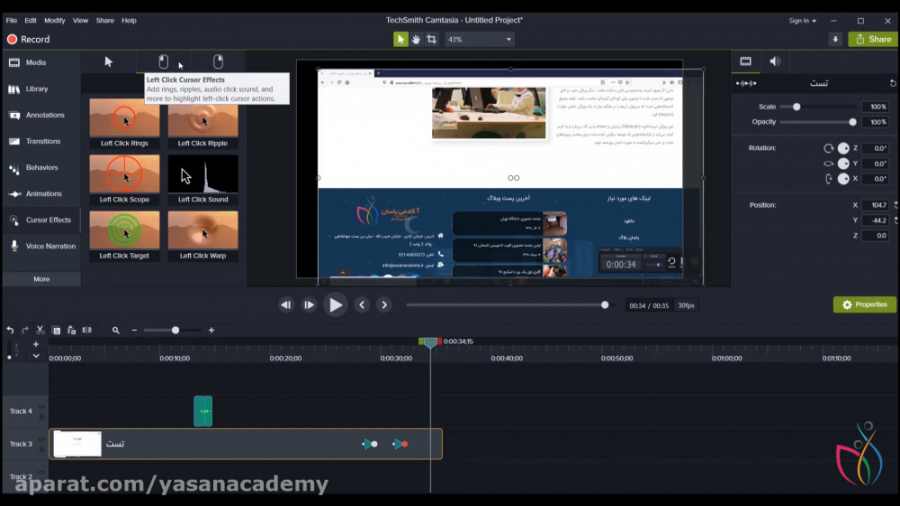
Task: Open the Transitions panel
Action: coord(41,141)
